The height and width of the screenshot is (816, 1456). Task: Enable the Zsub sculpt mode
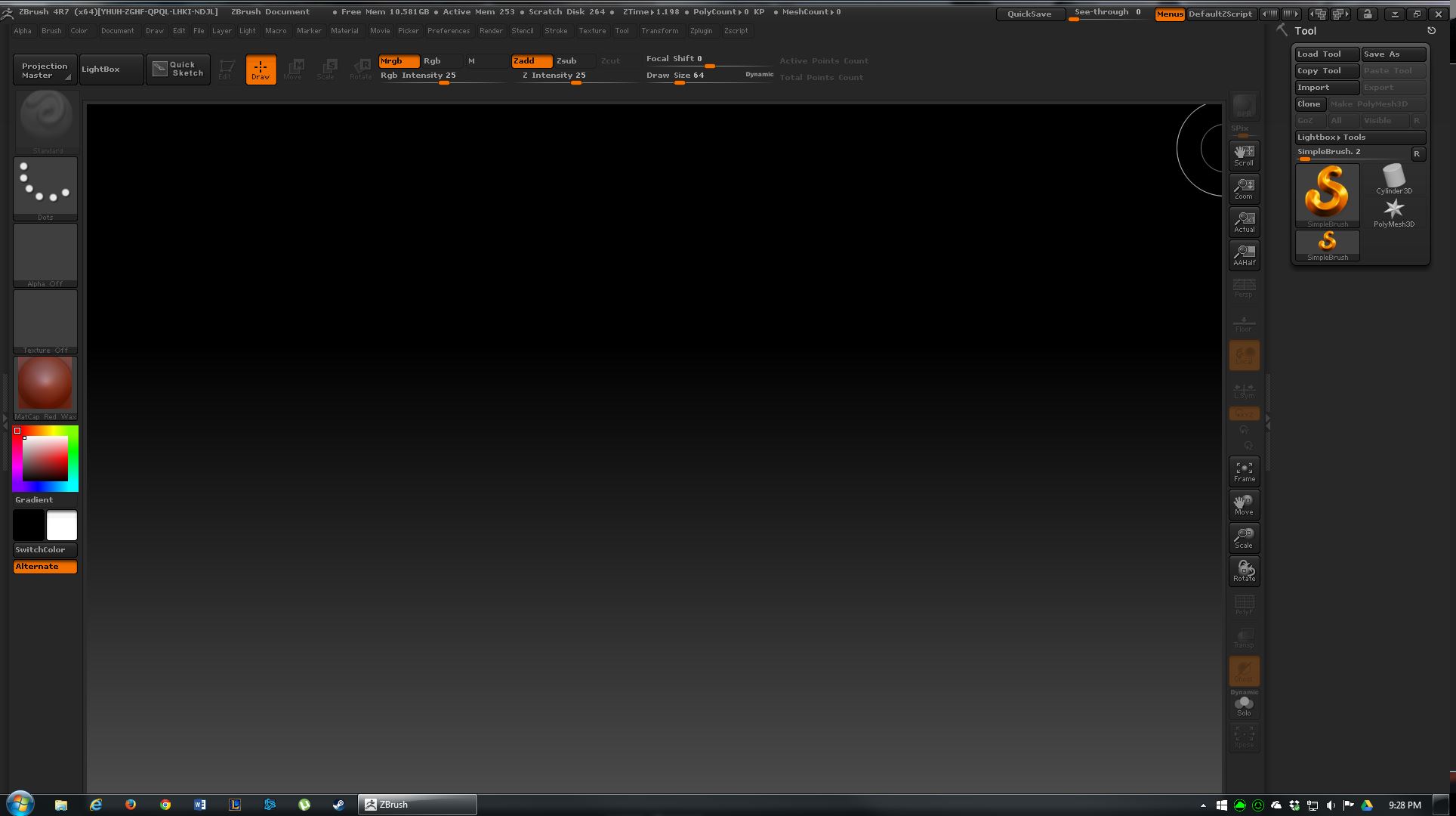pyautogui.click(x=573, y=61)
